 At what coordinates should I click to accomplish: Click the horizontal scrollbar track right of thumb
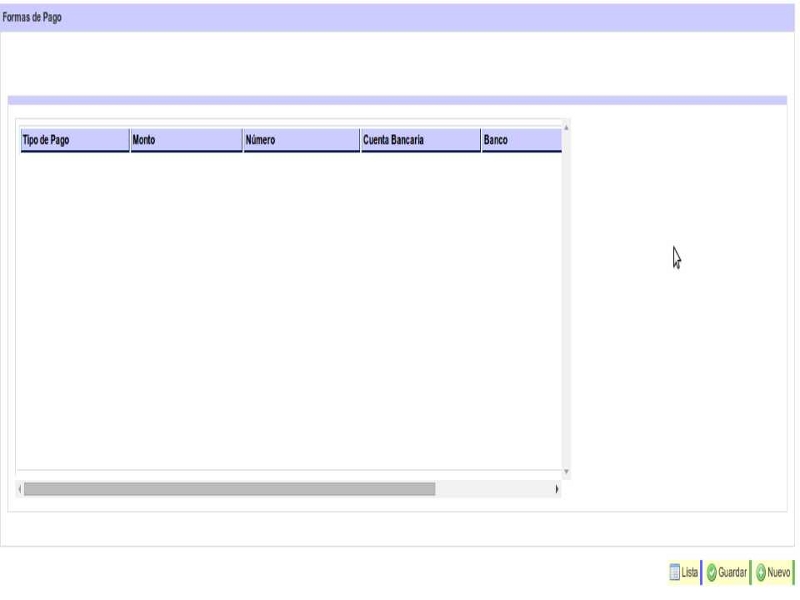pyautogui.click(x=493, y=489)
